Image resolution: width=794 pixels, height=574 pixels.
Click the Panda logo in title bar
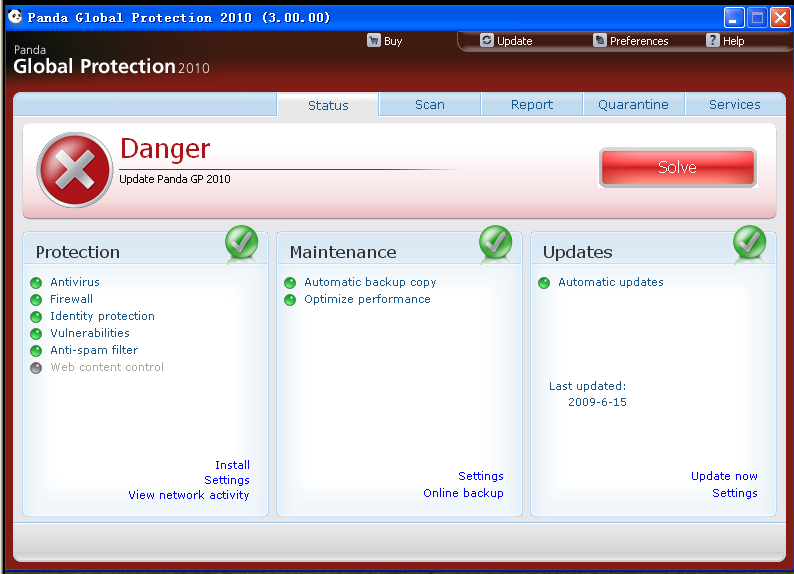[15, 17]
